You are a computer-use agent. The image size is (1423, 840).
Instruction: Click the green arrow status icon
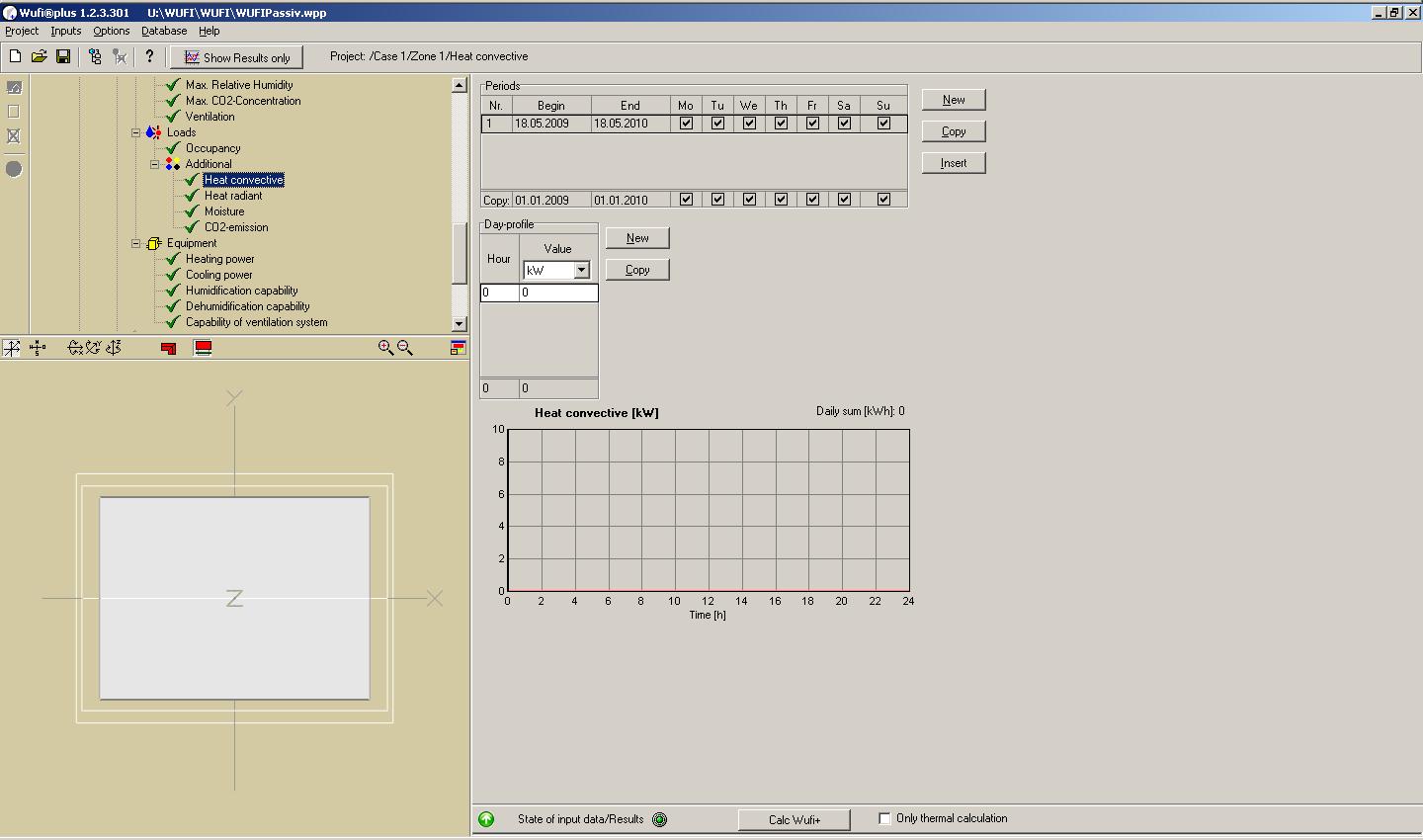tap(486, 819)
